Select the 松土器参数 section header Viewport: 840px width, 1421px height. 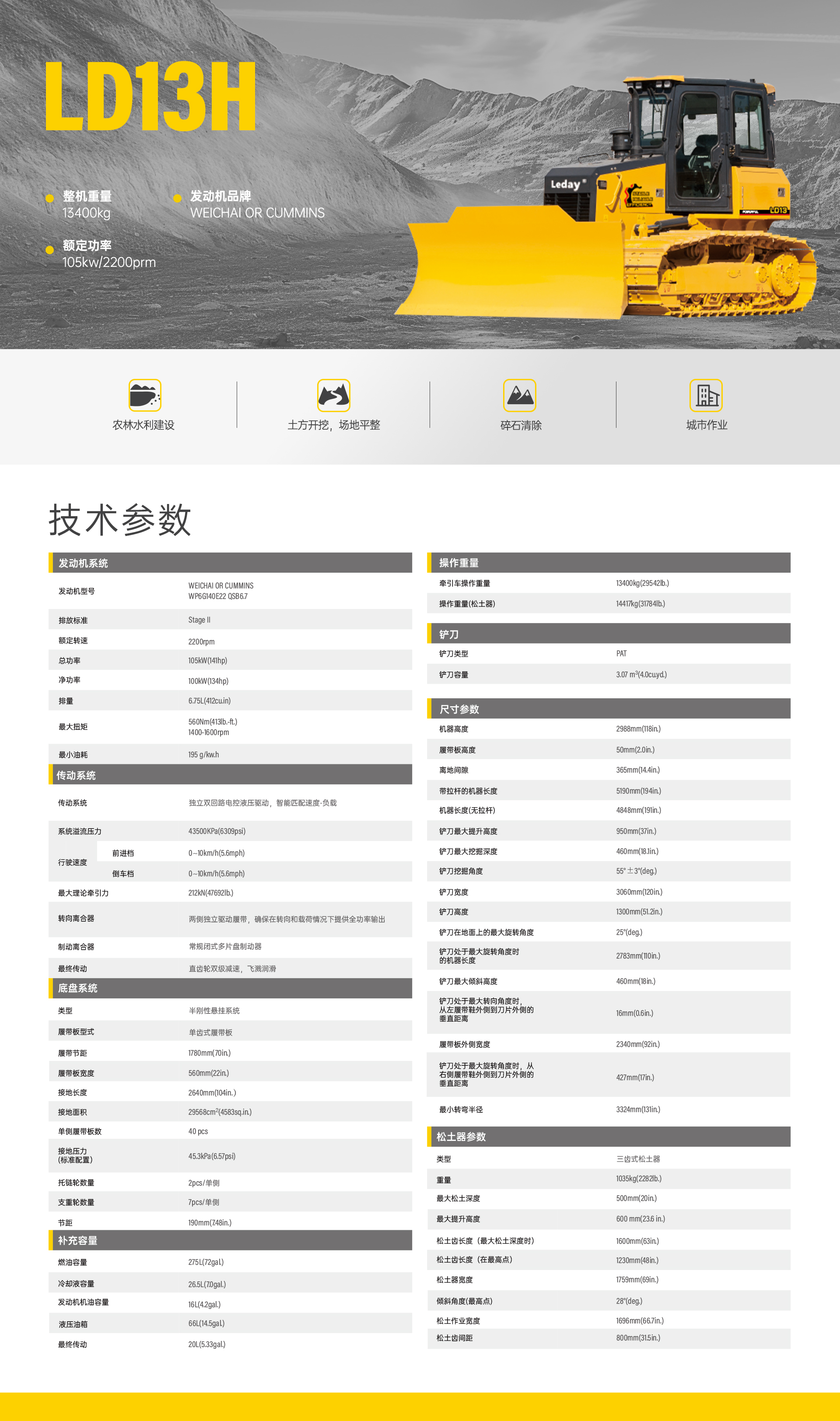[461, 1137]
